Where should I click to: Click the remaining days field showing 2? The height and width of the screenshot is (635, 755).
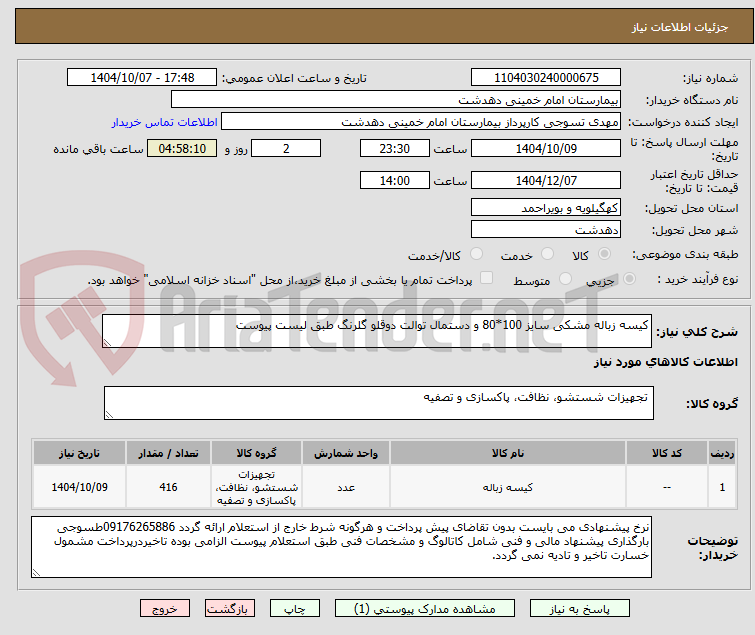click(286, 148)
